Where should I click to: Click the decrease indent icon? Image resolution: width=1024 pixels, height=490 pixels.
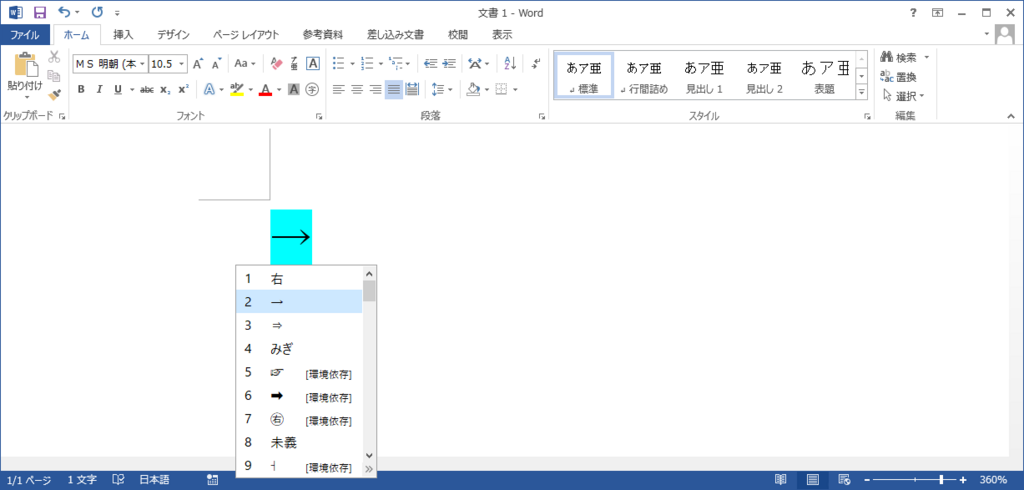pos(430,63)
